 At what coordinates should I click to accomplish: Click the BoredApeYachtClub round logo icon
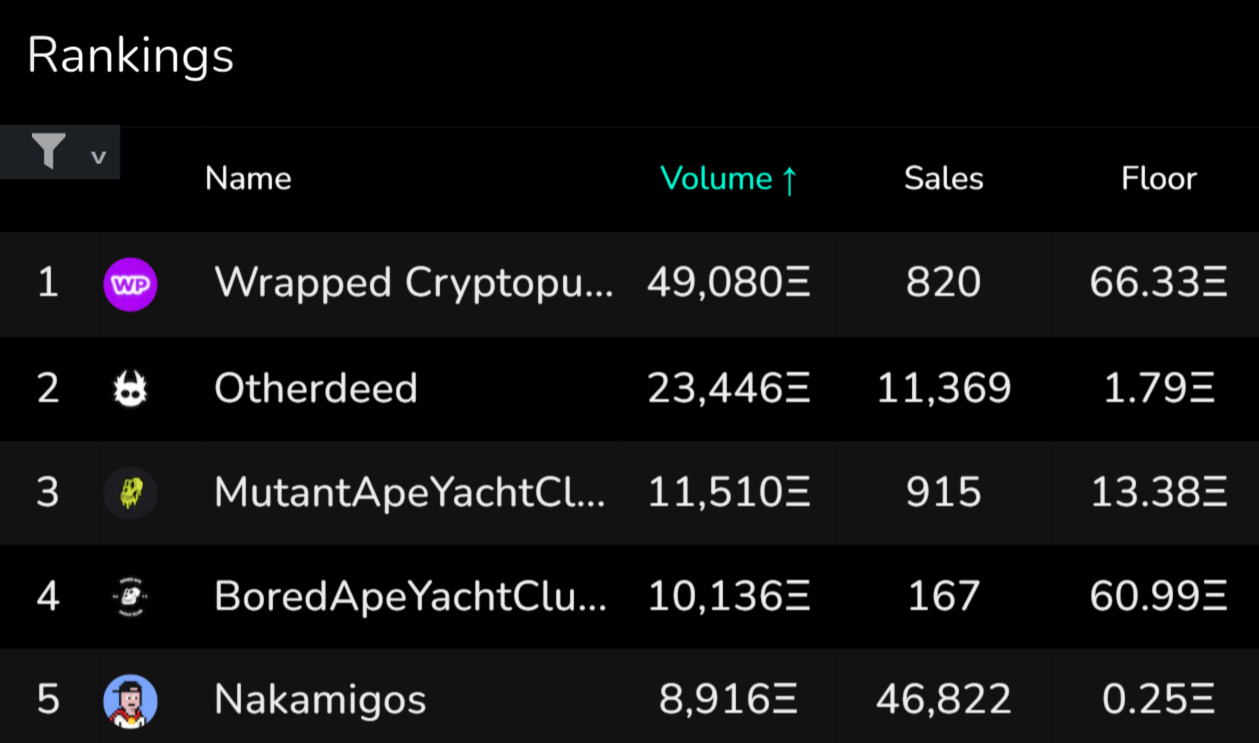(130, 597)
